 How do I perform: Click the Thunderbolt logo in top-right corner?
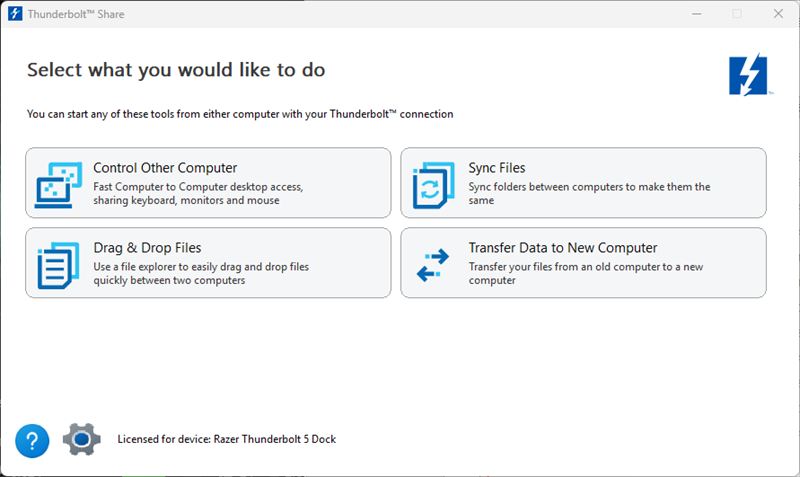[x=748, y=76]
